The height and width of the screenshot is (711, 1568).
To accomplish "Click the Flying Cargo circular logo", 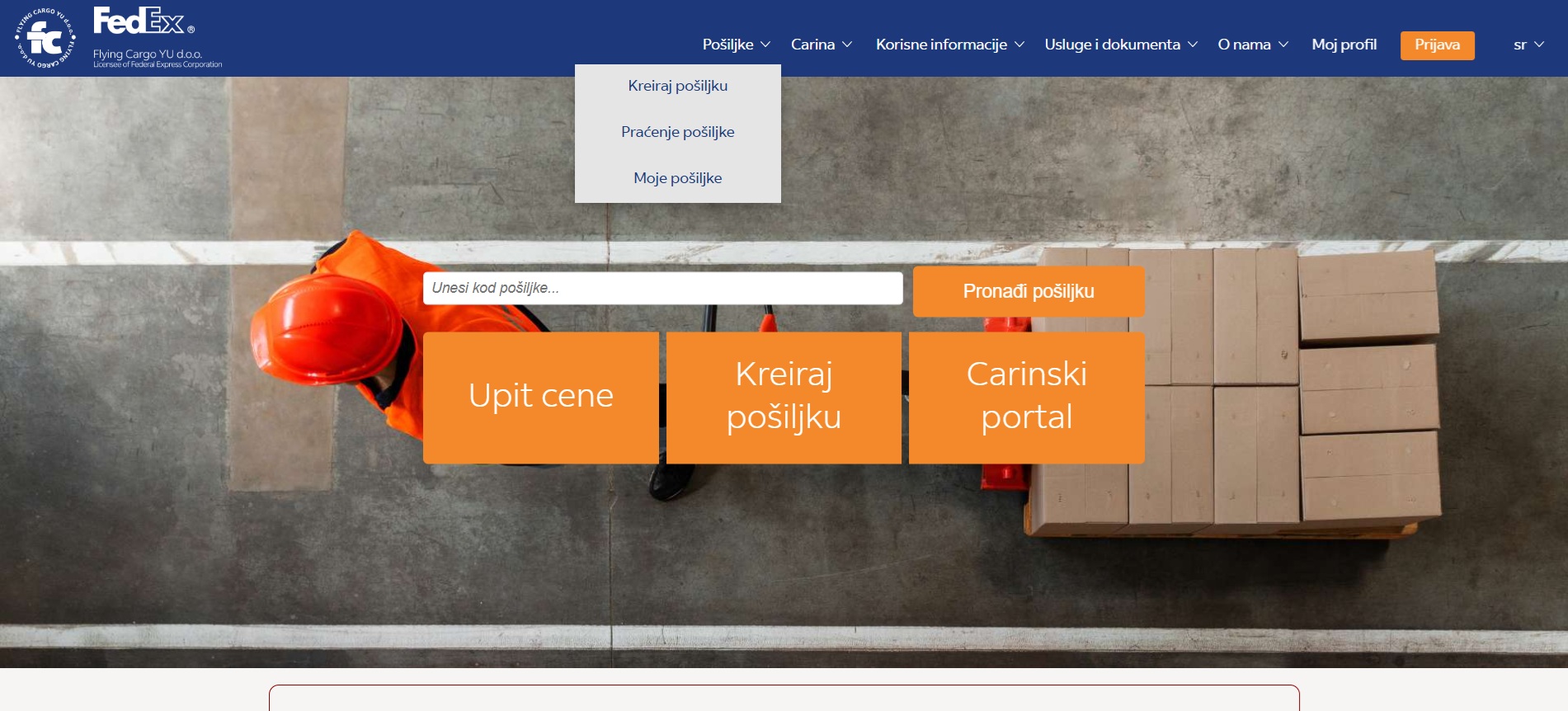I will (45, 38).
